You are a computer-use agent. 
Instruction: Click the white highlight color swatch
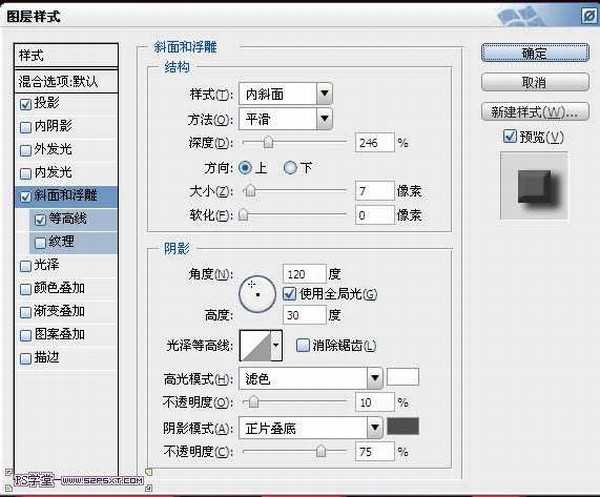(x=403, y=378)
